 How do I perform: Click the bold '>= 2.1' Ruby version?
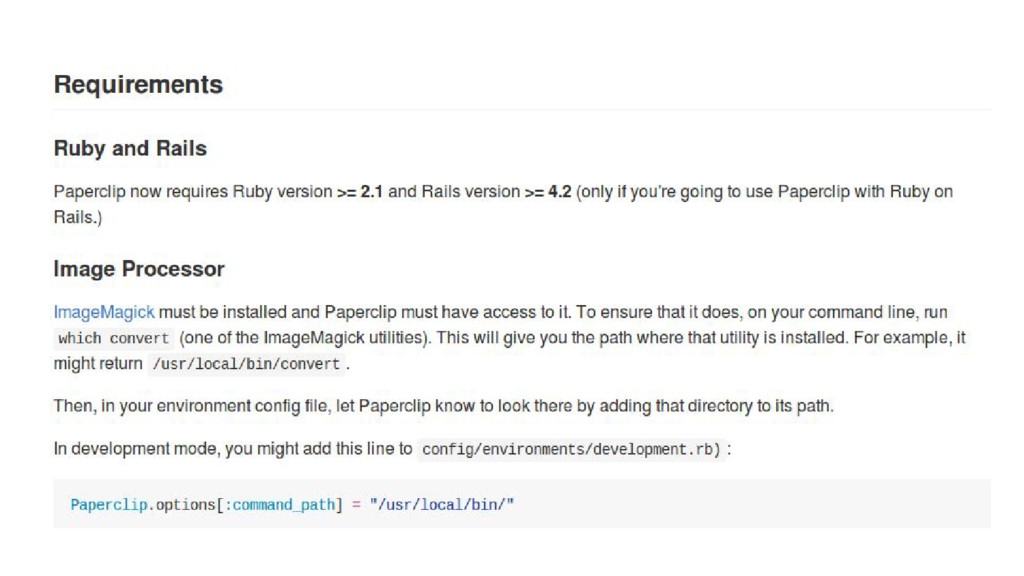[360, 192]
